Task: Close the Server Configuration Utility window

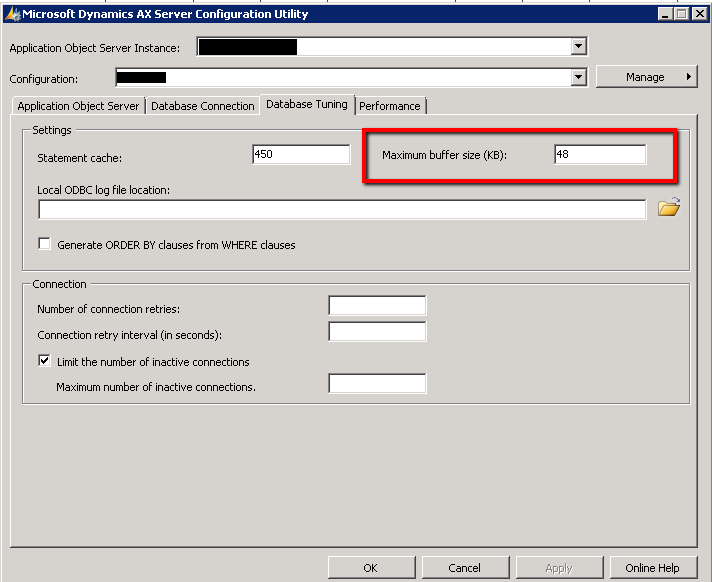Action: tap(699, 14)
